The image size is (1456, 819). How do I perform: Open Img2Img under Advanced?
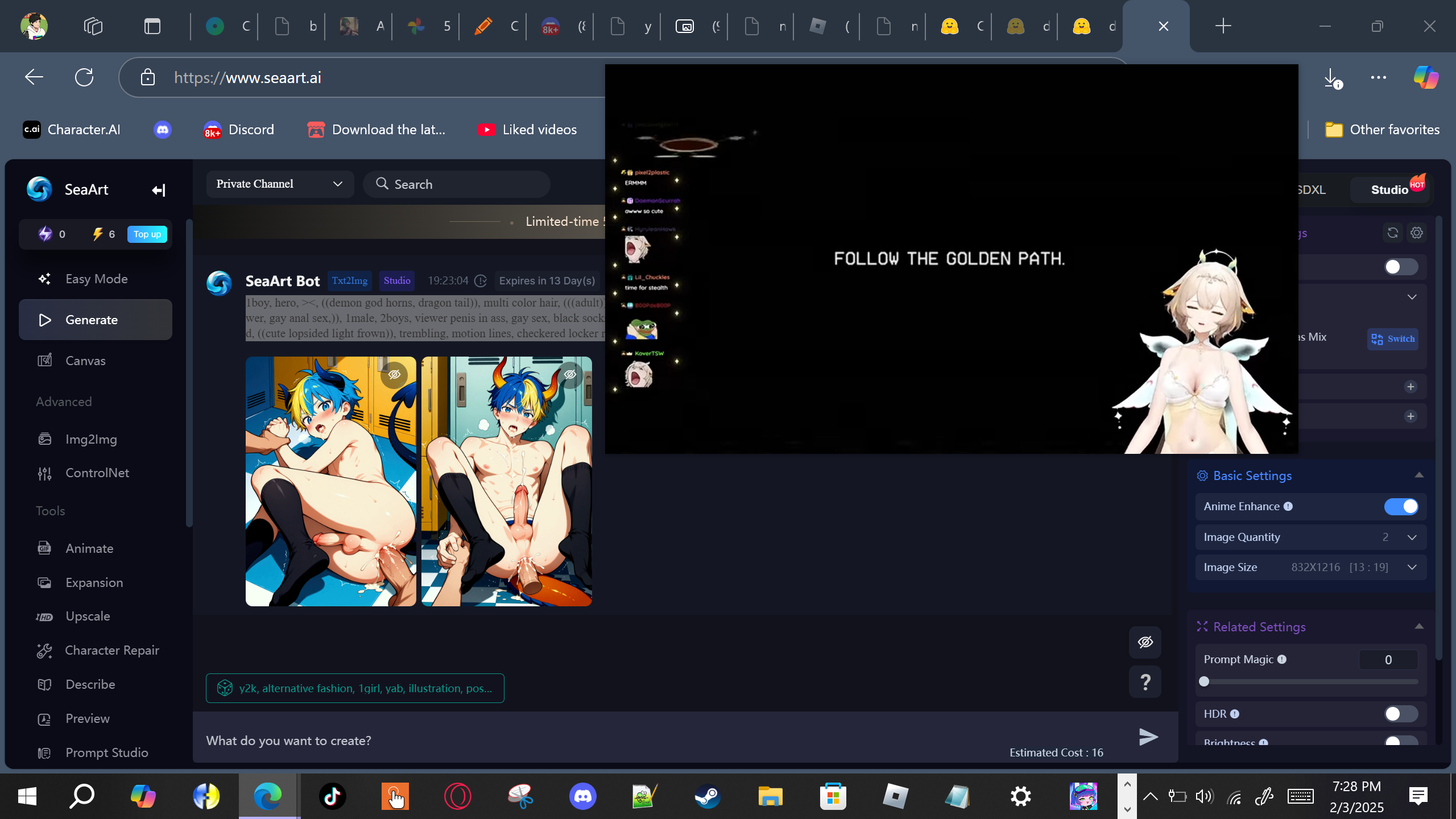(x=96, y=439)
